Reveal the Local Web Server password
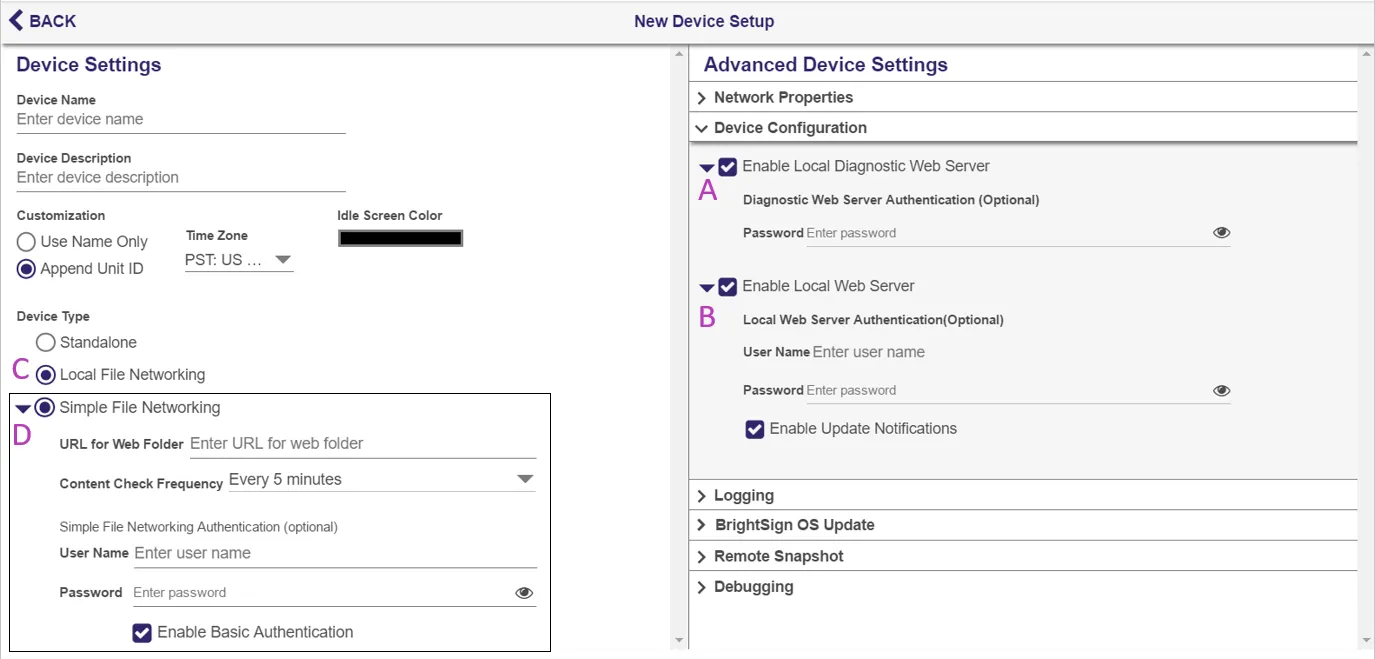This screenshot has height=659, width=1375. 1221,391
